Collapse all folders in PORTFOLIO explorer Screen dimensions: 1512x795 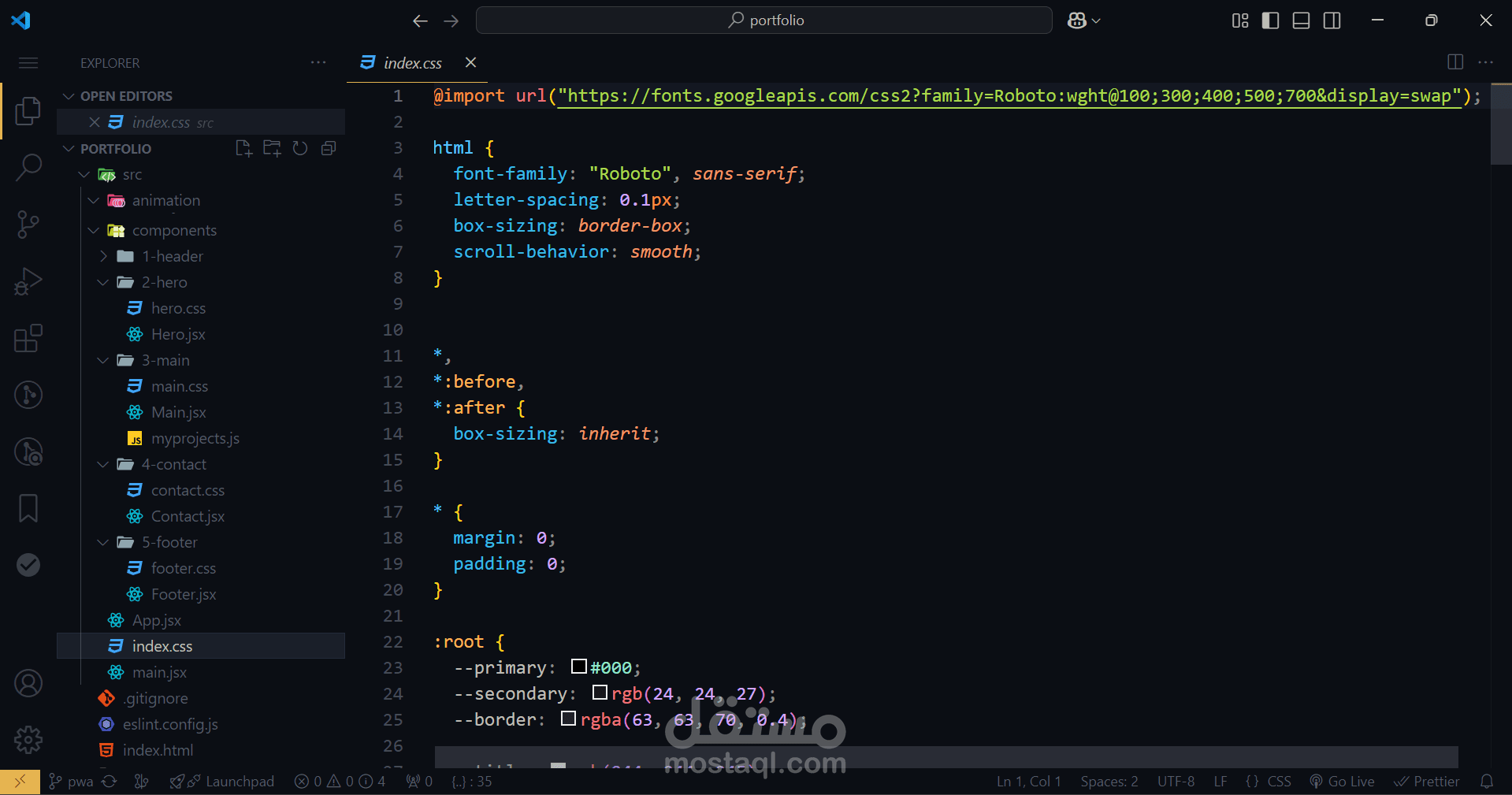329,148
